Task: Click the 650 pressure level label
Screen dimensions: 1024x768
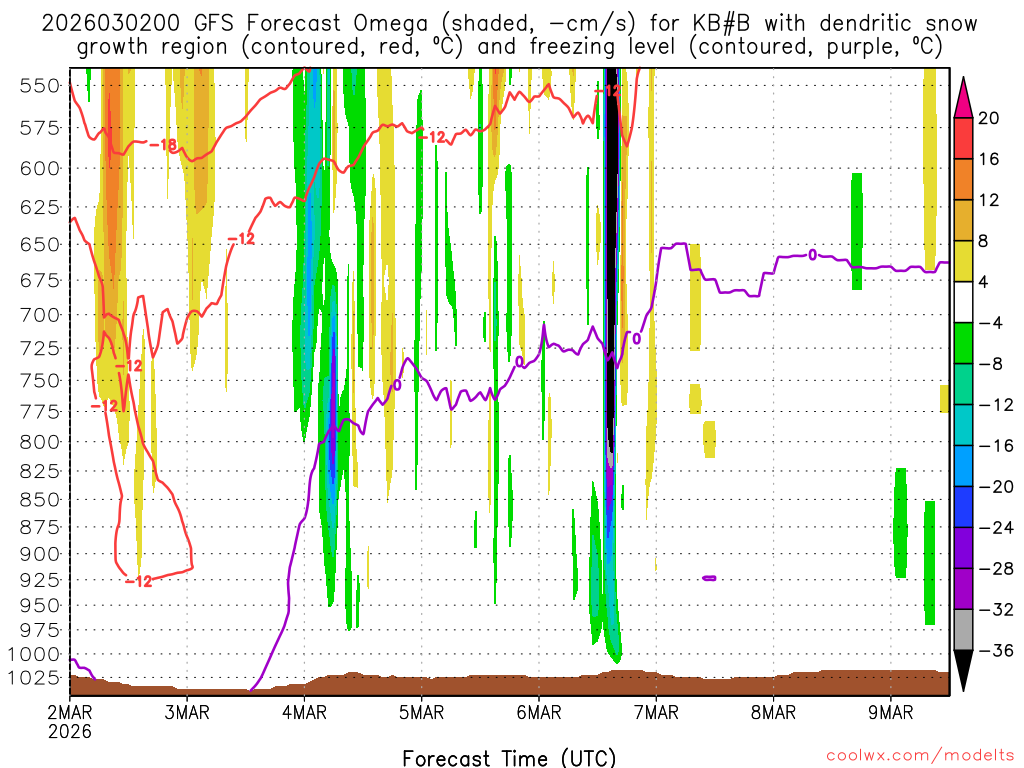Action: (x=39, y=244)
